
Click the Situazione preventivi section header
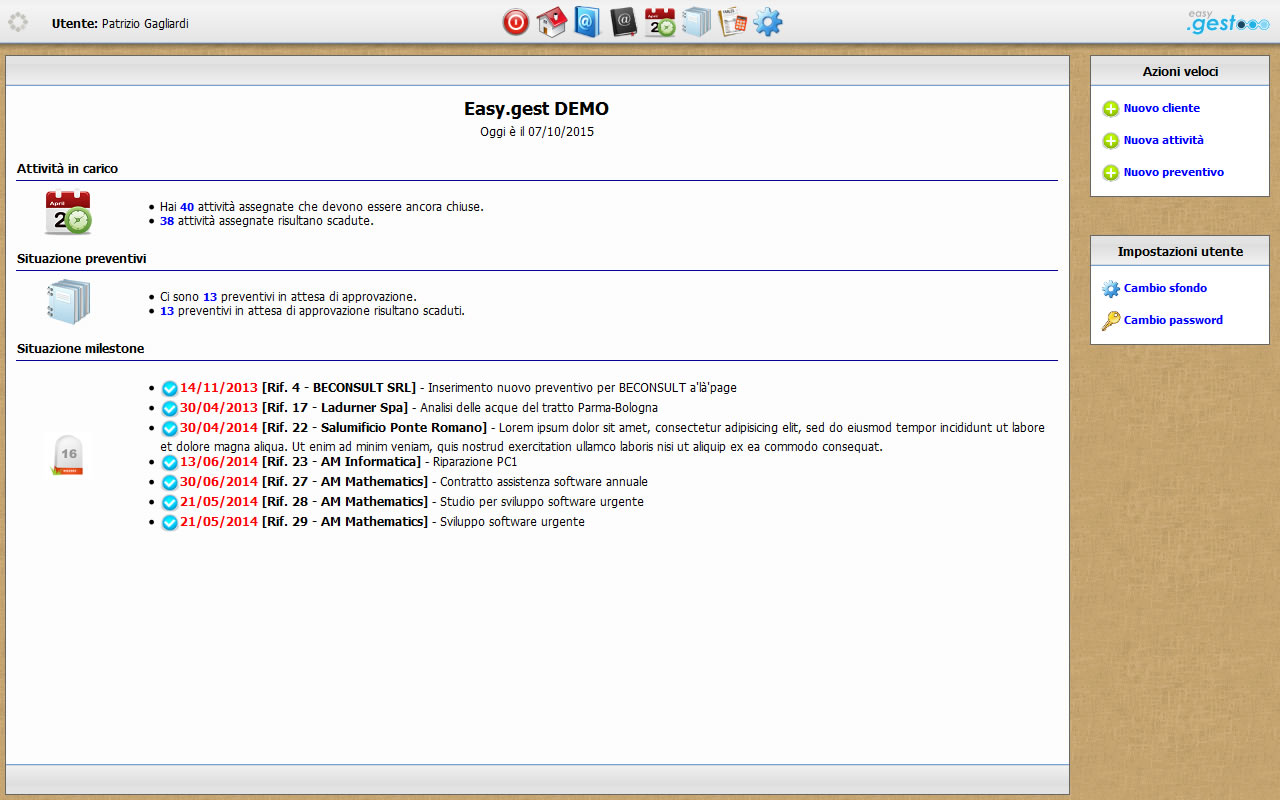(x=82, y=258)
